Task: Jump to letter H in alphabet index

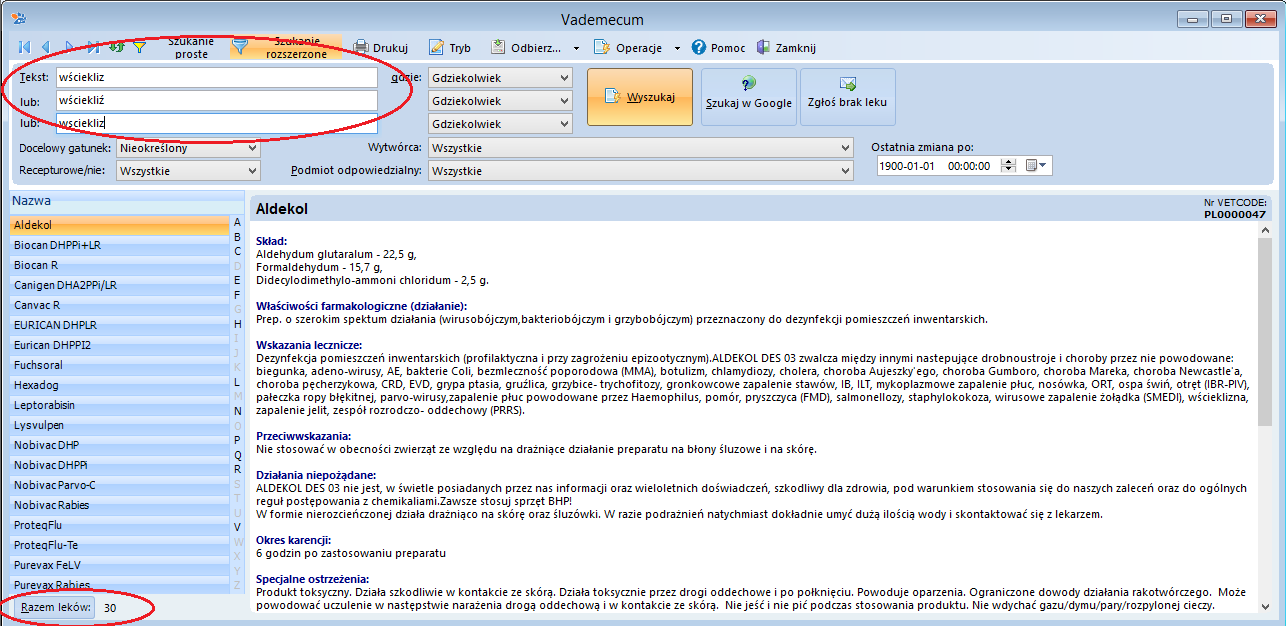Action: click(238, 324)
